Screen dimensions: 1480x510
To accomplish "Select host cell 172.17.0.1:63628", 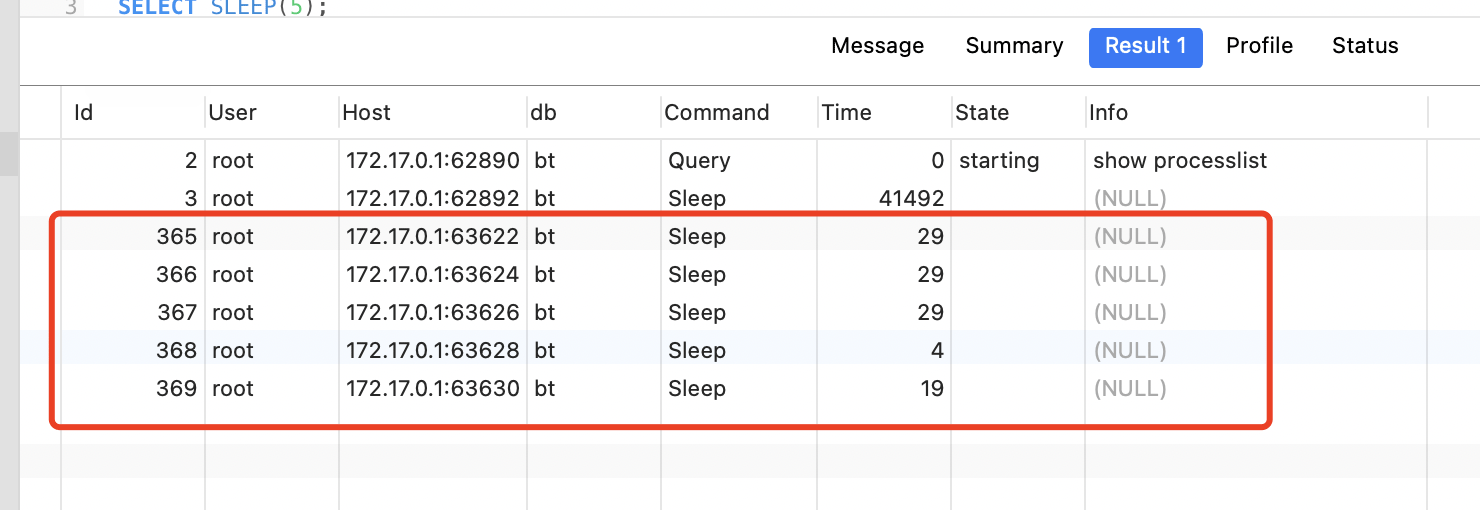I will click(x=433, y=351).
